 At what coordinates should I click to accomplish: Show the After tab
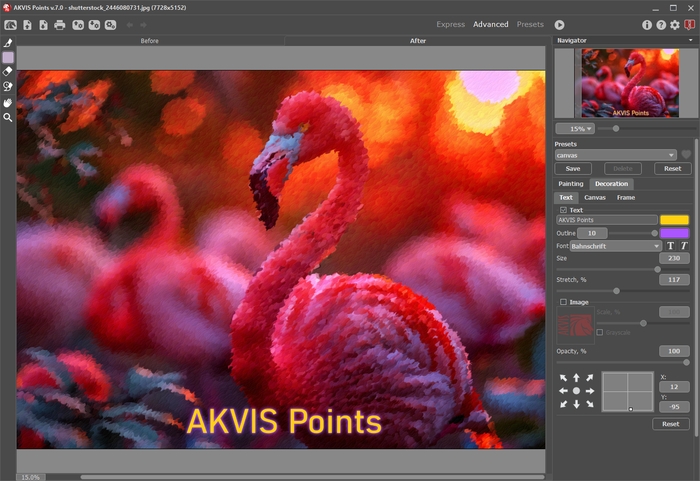[417, 41]
